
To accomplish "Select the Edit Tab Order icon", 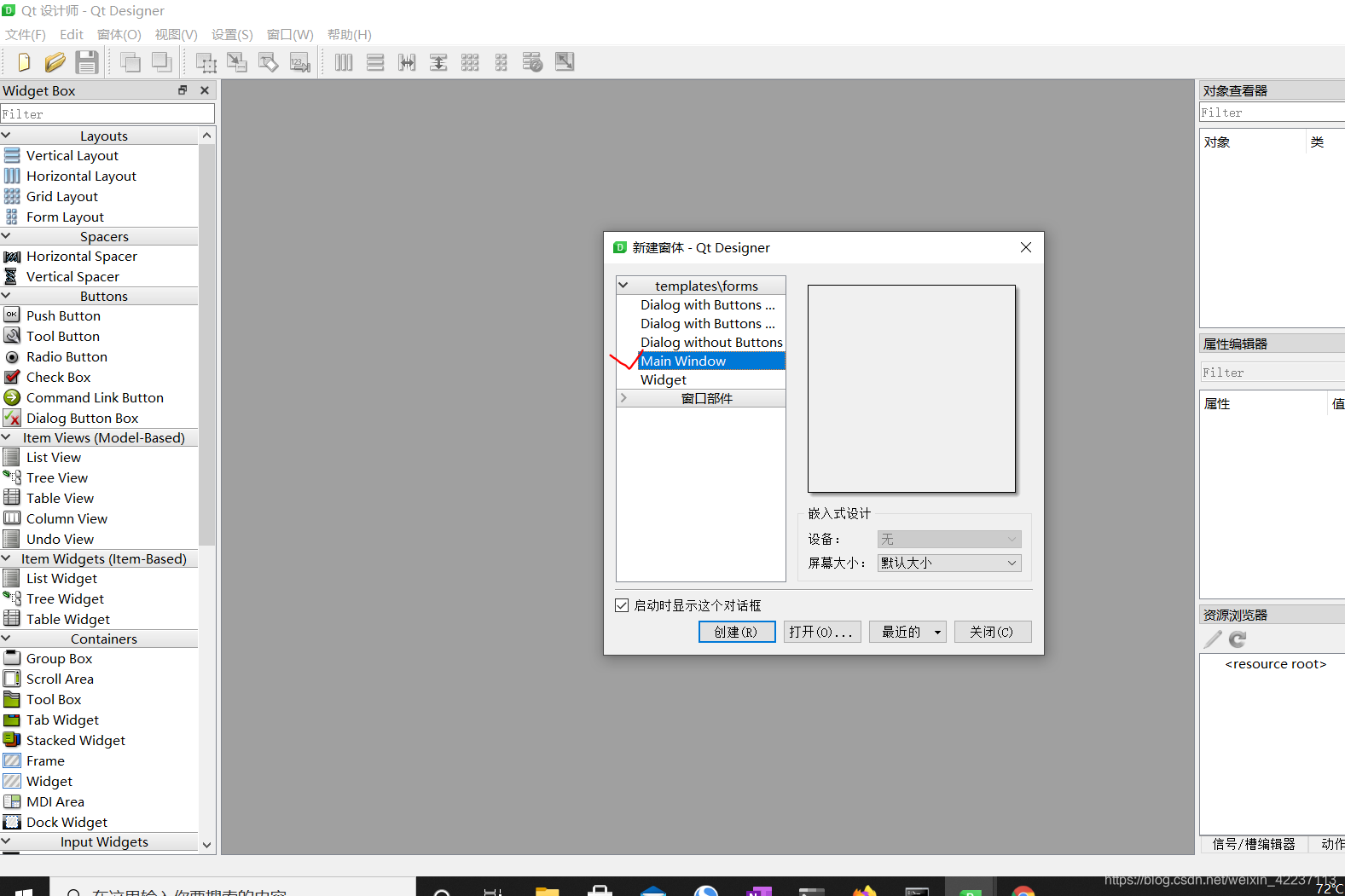I will (x=300, y=62).
